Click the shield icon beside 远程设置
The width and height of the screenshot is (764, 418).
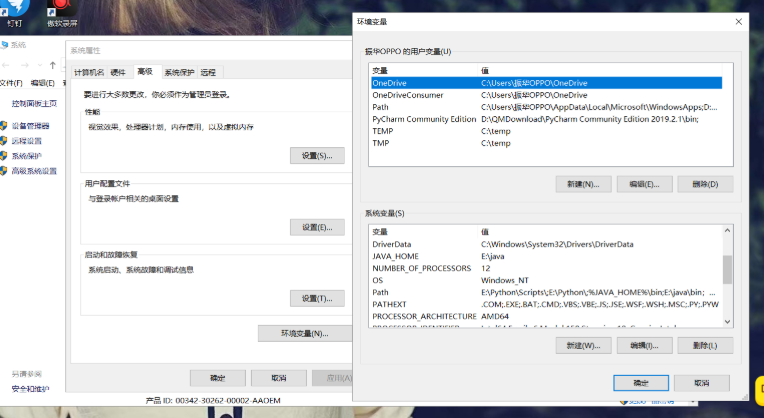[x=4, y=141]
